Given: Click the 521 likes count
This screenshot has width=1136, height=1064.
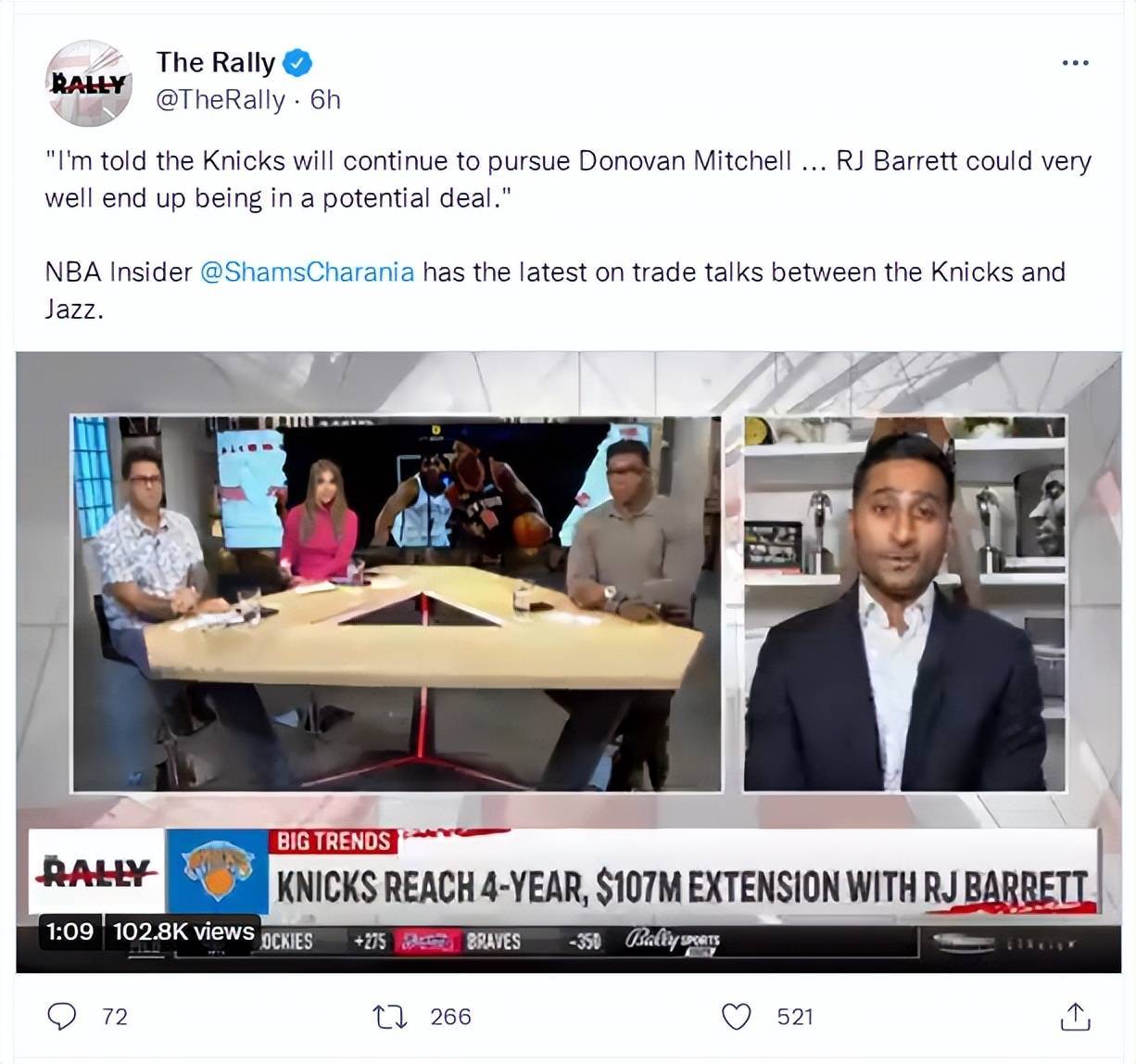Looking at the screenshot, I should click(x=795, y=1017).
